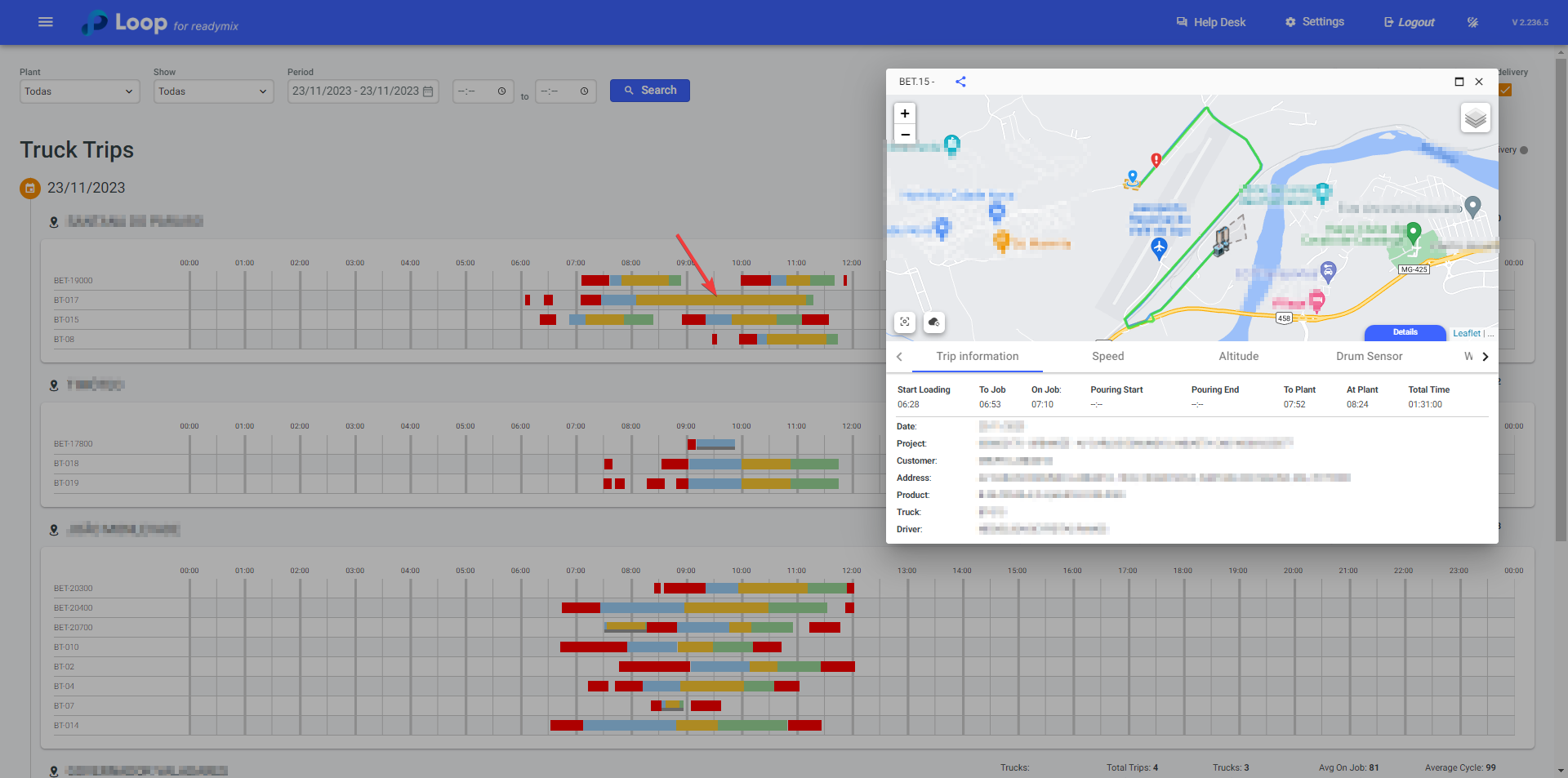The image size is (1568, 778).
Task: Click the cloud icon on map
Action: 934,322
